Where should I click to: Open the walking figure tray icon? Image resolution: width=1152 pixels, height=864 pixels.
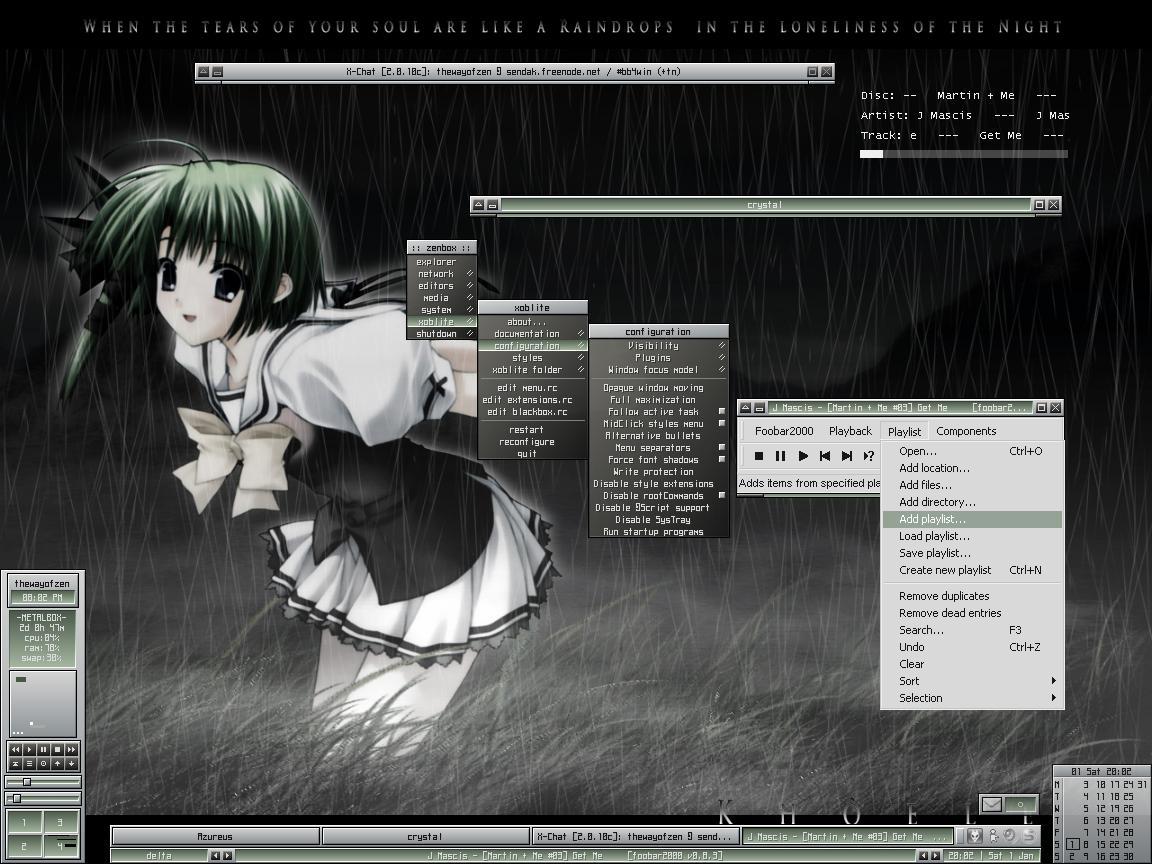(994, 835)
